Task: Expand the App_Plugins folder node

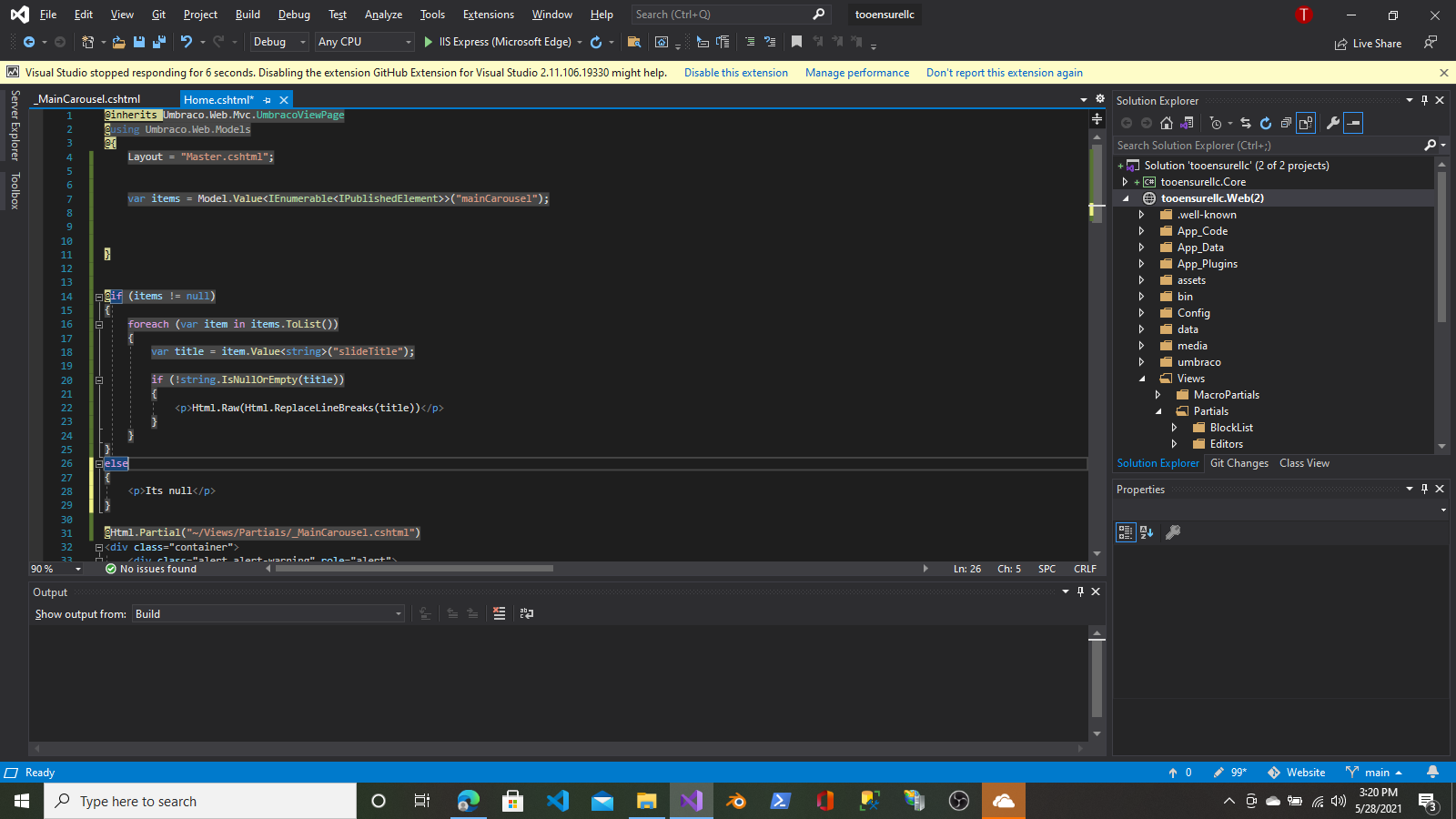Action: click(1141, 264)
